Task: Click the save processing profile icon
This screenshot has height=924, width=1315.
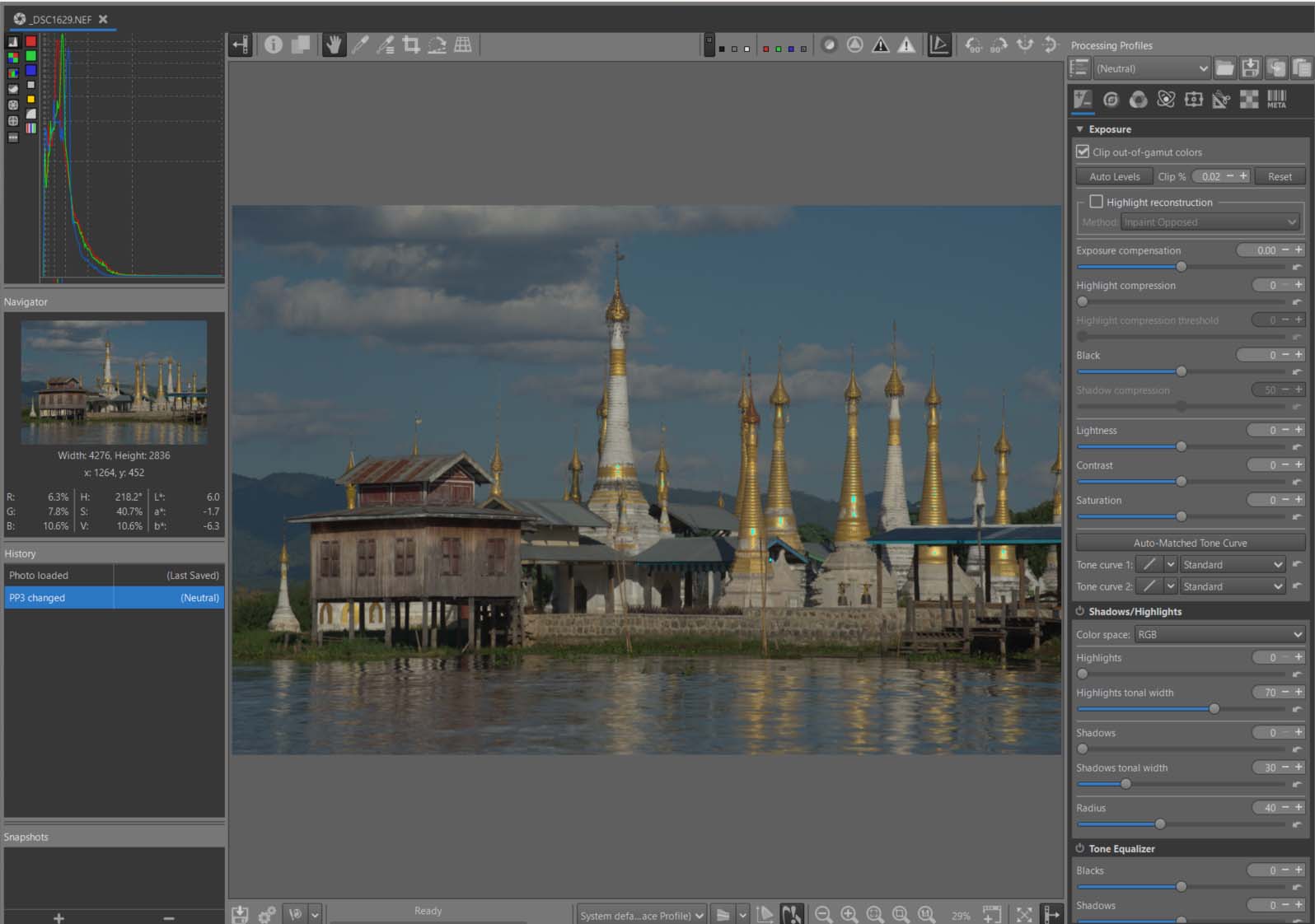Action: (1250, 68)
